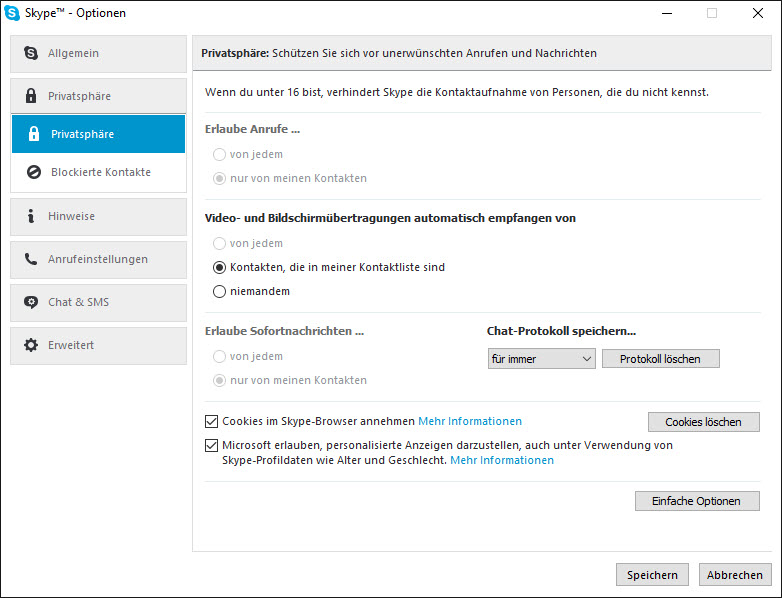This screenshot has height=598, width=782.
Task: Click the Skype icon next to Allgemein
Action: coord(31,53)
